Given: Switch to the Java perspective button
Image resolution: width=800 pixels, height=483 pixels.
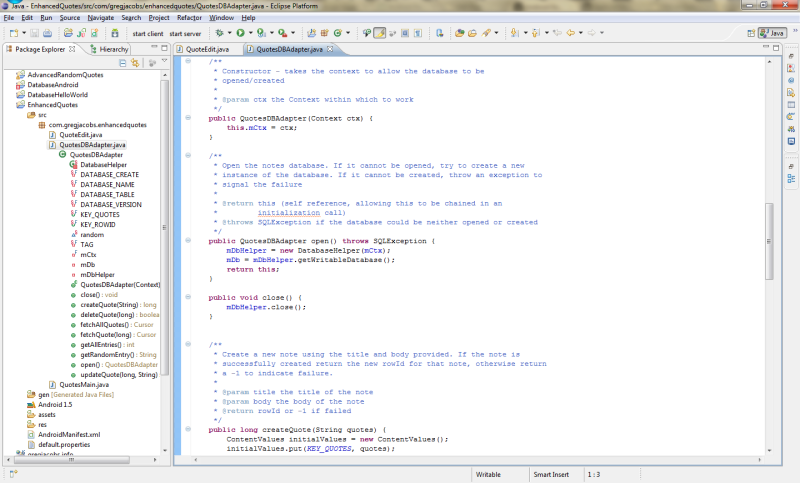Looking at the screenshot, I should point(772,33).
